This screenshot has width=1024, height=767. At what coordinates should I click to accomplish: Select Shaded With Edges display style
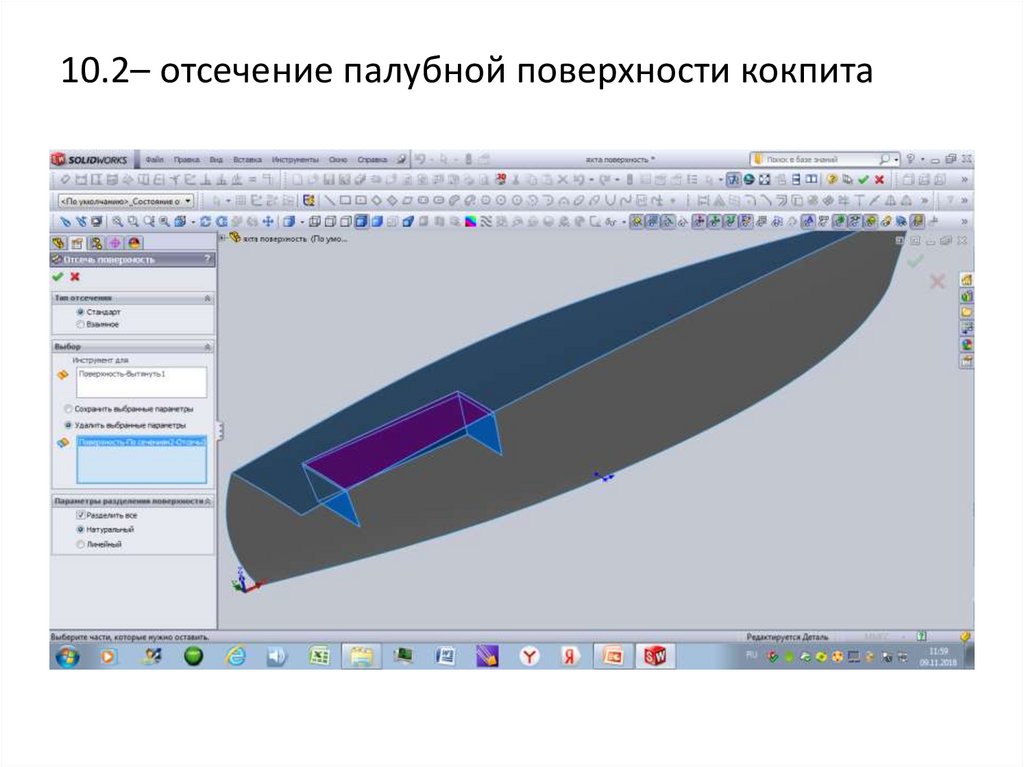point(362,222)
